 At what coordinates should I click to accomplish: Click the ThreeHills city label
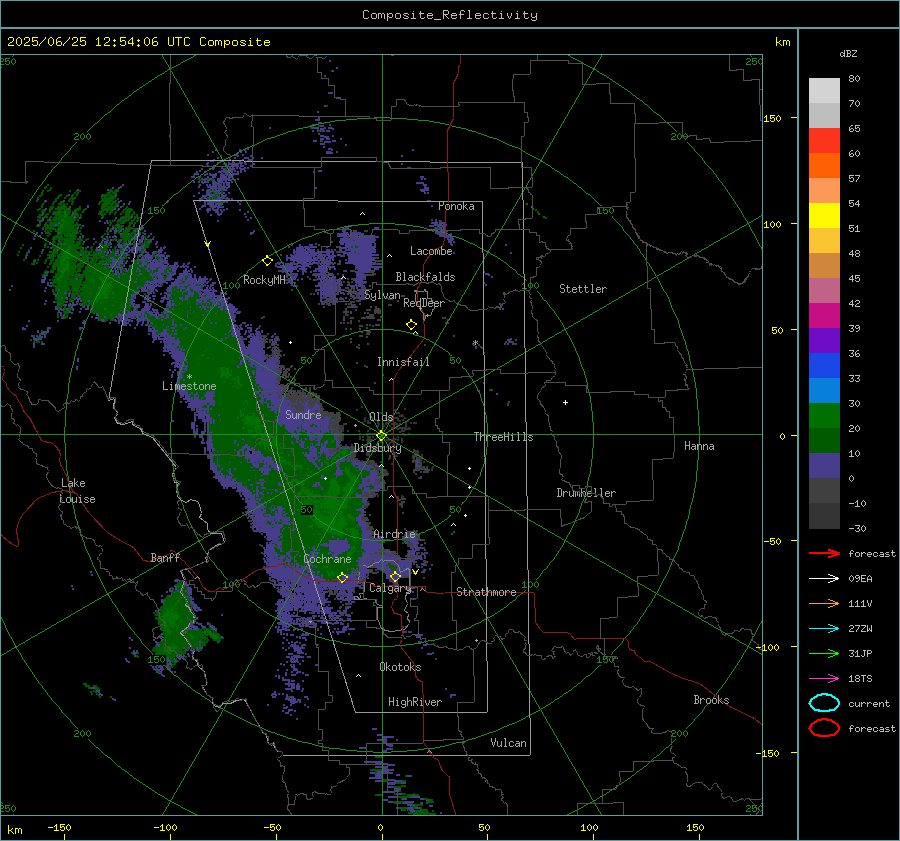[x=503, y=437]
